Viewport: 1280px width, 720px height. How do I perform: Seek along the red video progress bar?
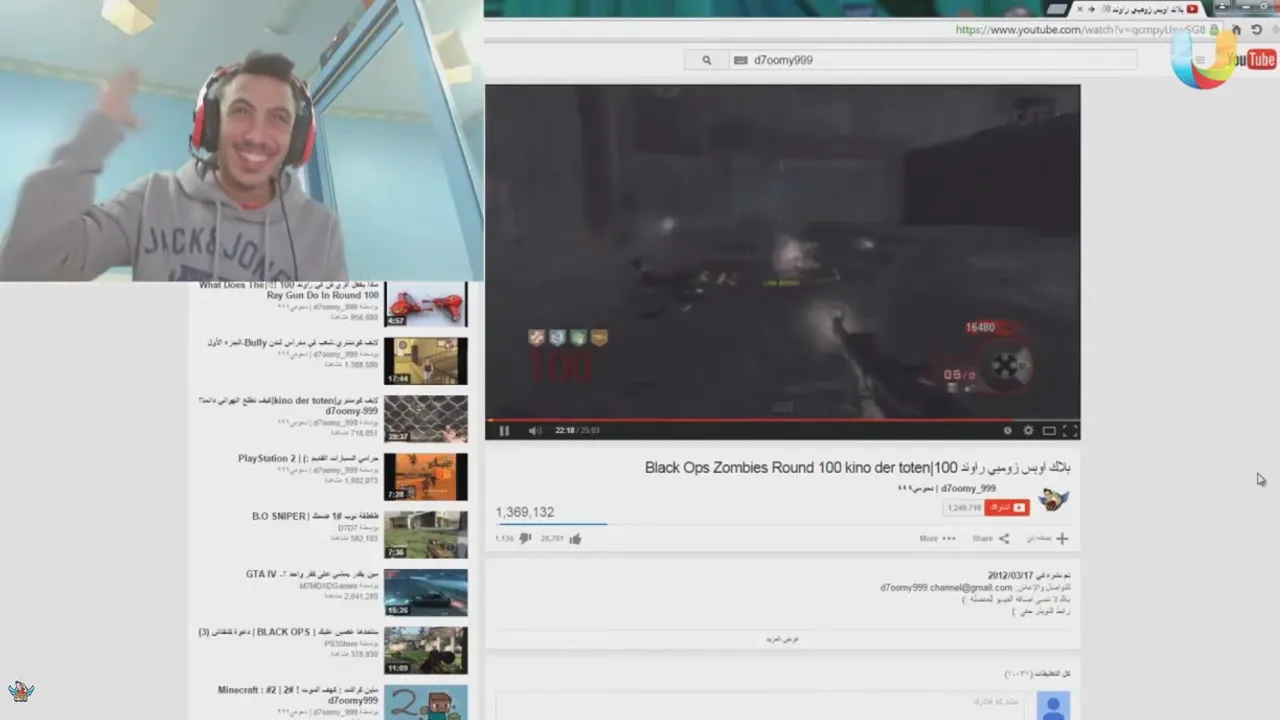782,420
